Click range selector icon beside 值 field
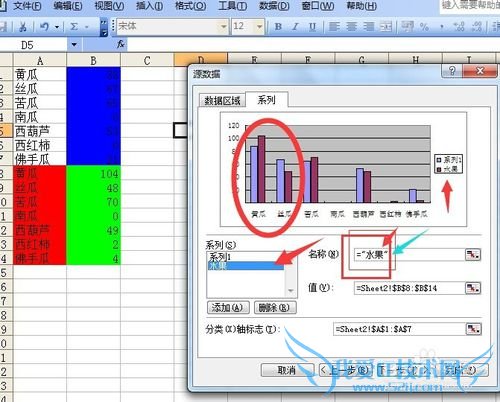 [473, 288]
